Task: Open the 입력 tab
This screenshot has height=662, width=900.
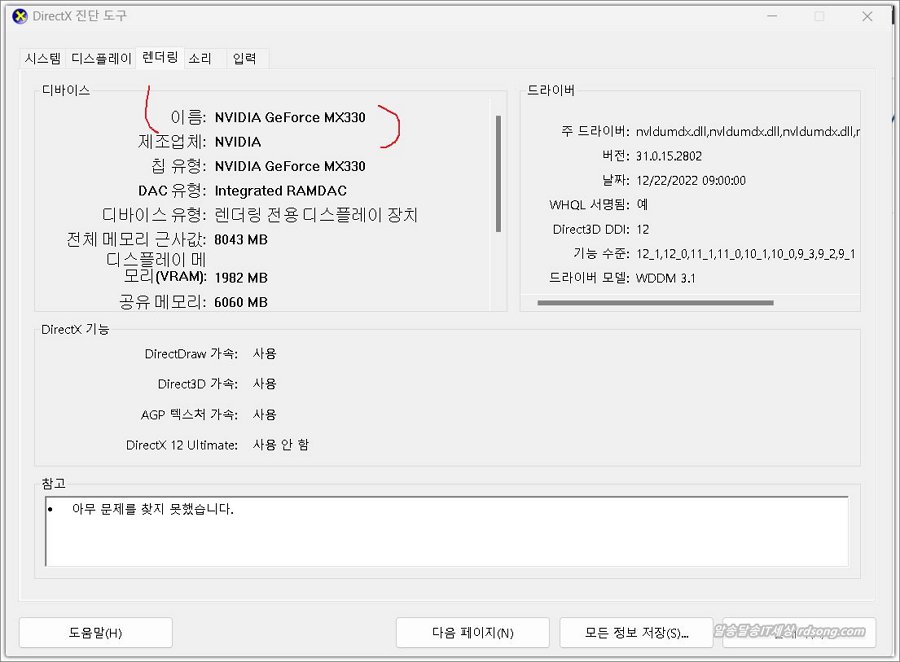Action: pos(245,59)
